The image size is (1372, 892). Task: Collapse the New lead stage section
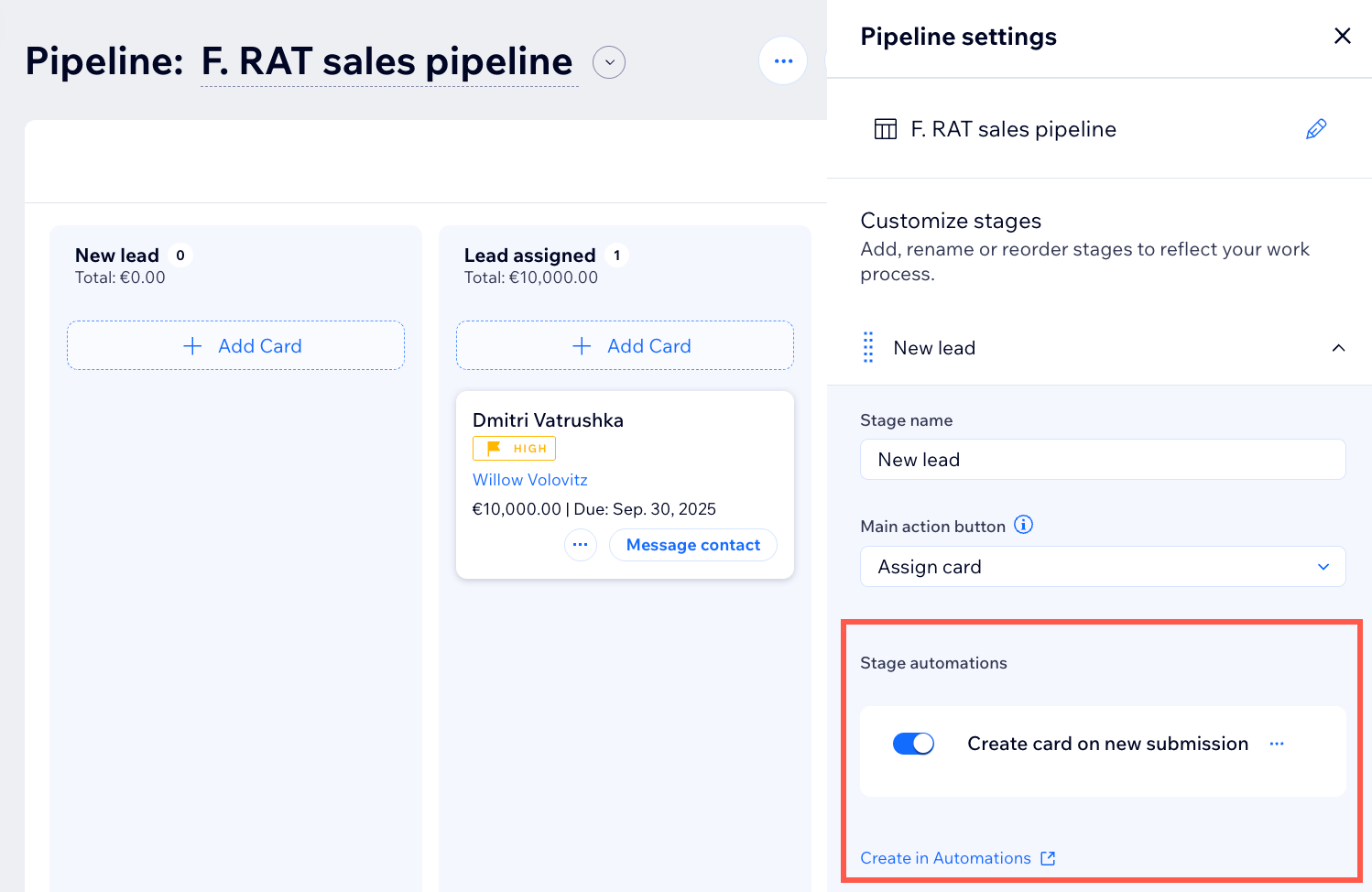click(x=1338, y=348)
